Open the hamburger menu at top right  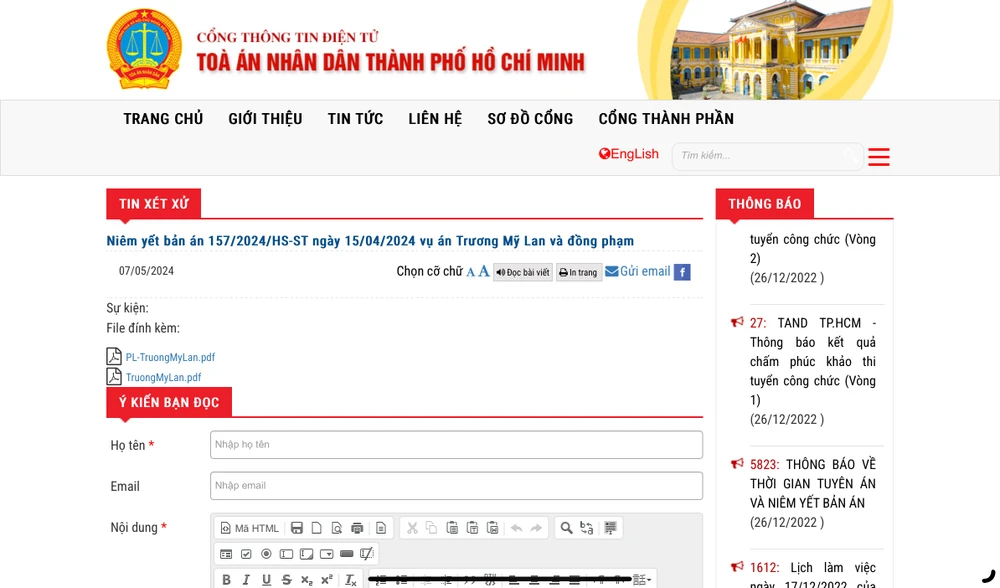878,157
